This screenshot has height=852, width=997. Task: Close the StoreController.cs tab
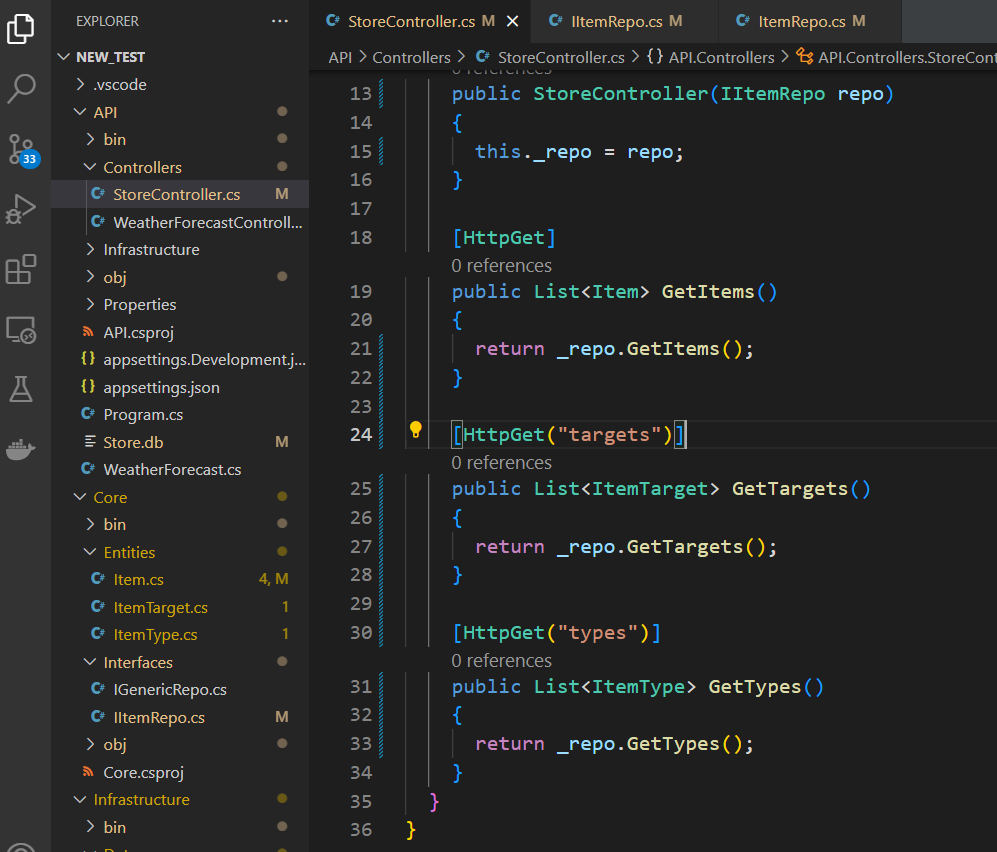(512, 22)
